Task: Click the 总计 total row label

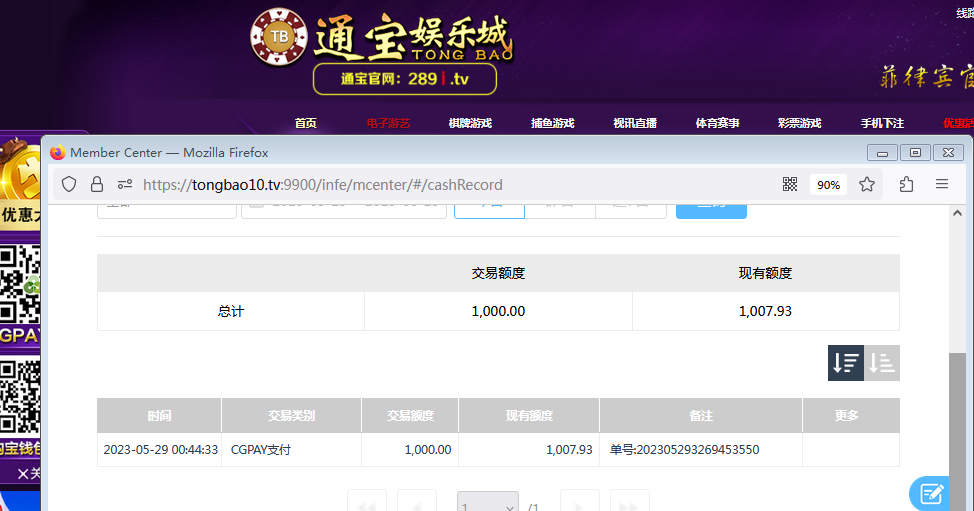Action: tap(230, 311)
